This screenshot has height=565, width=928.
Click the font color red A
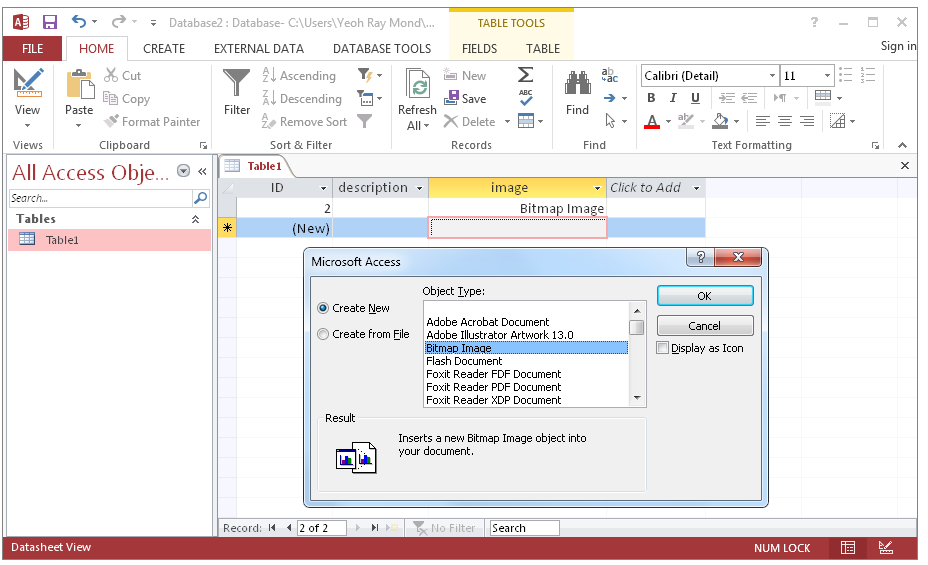[x=652, y=121]
